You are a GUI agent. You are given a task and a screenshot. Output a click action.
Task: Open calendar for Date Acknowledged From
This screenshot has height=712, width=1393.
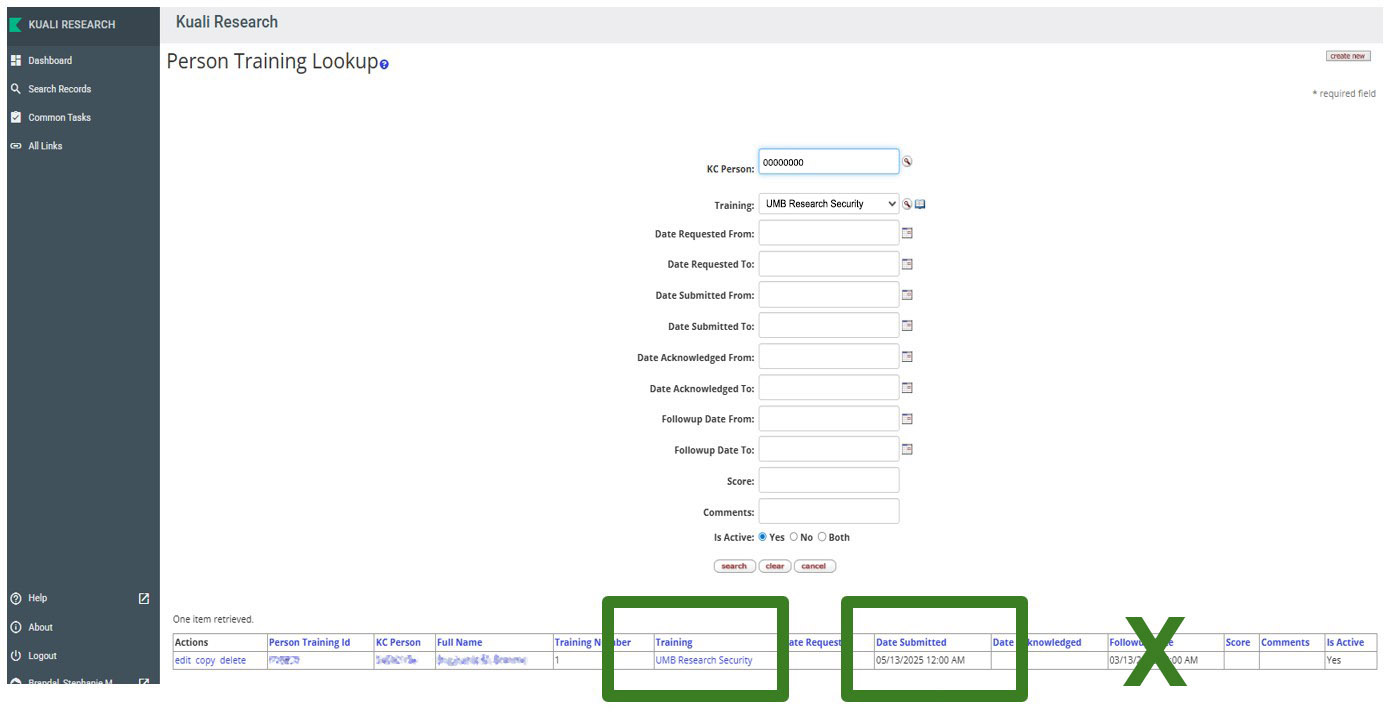coord(908,357)
